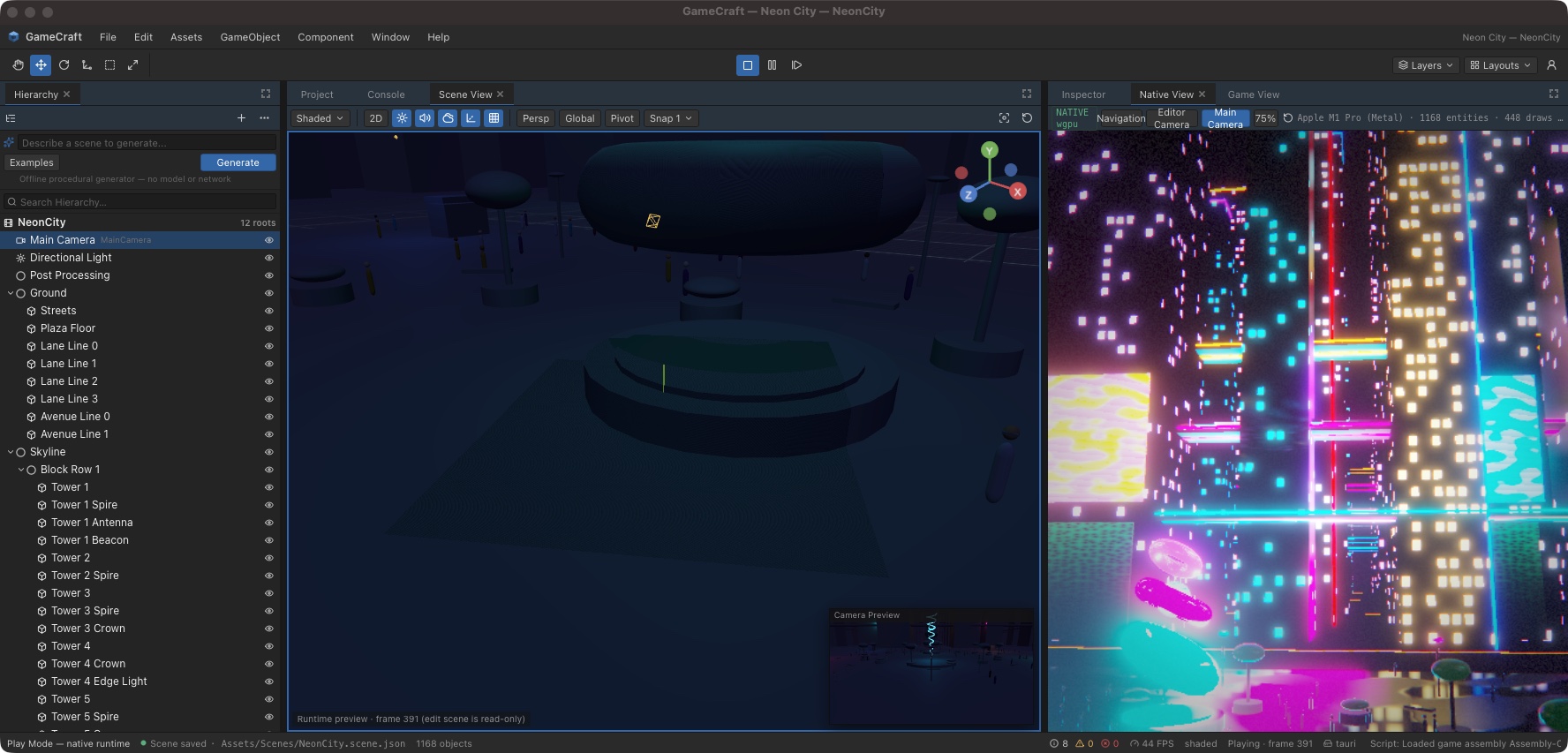Screen dimensions: 1568x753
Task: Add a new object to Hierarchy
Action: tap(241, 118)
